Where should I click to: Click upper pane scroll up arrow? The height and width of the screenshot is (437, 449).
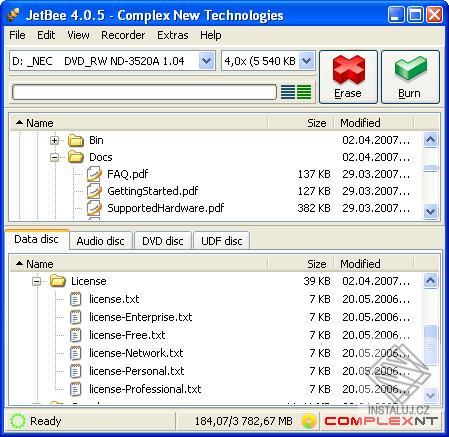click(430, 140)
